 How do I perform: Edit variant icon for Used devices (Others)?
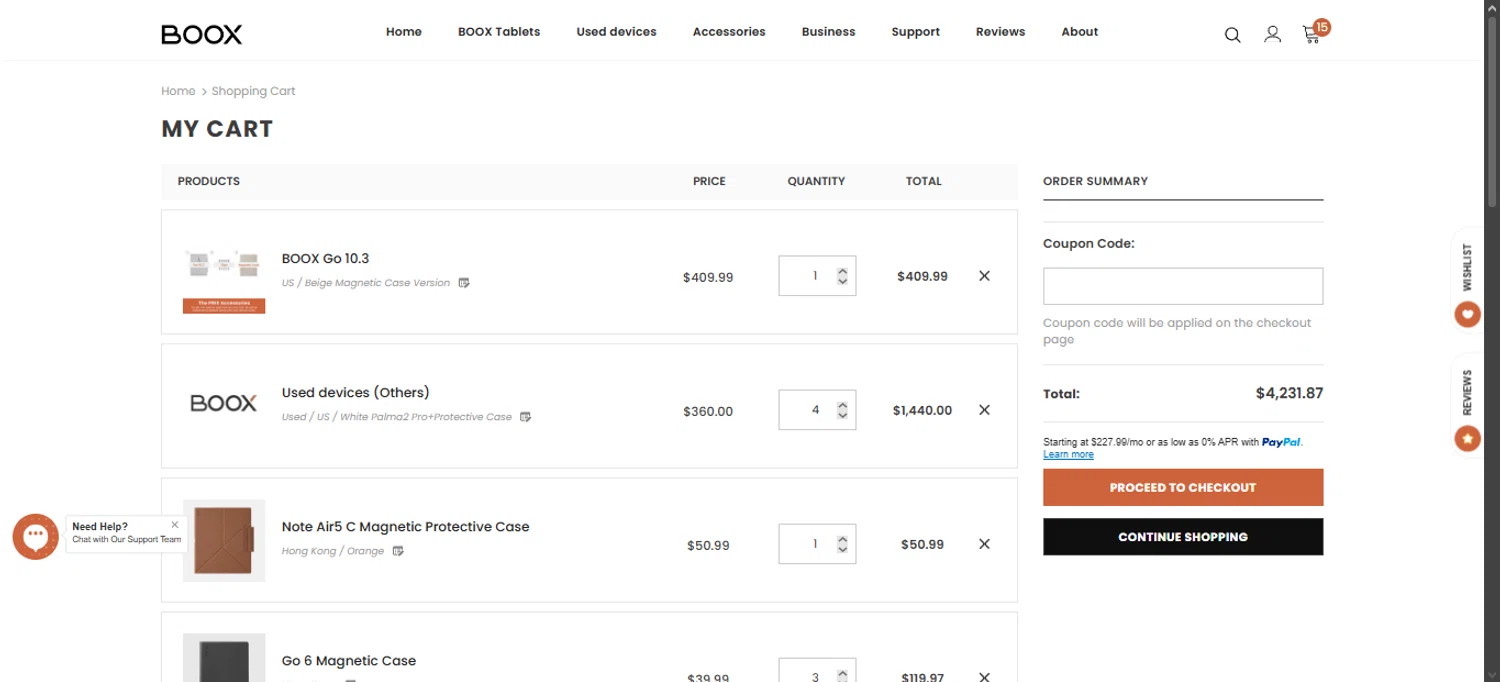[x=525, y=417]
